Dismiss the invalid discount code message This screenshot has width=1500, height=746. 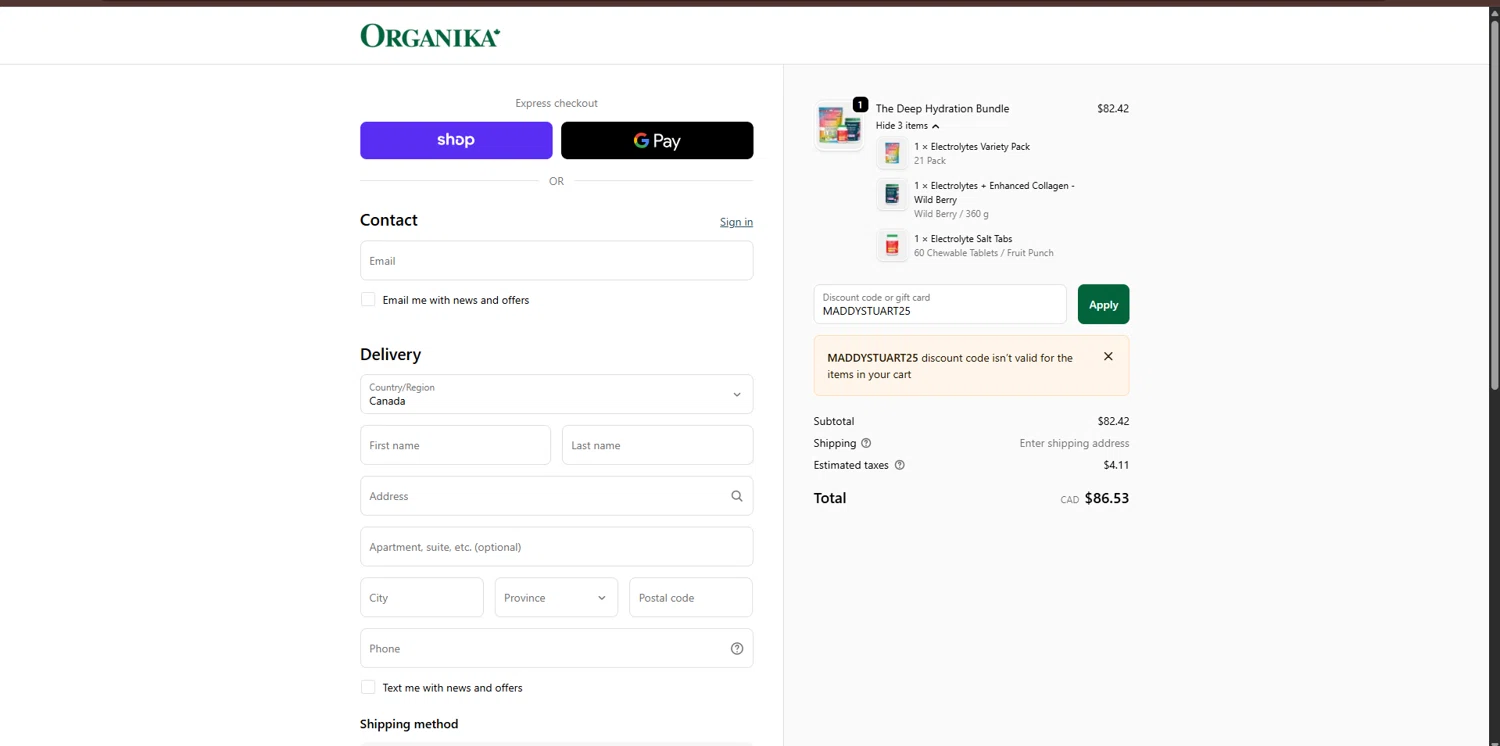1108,356
